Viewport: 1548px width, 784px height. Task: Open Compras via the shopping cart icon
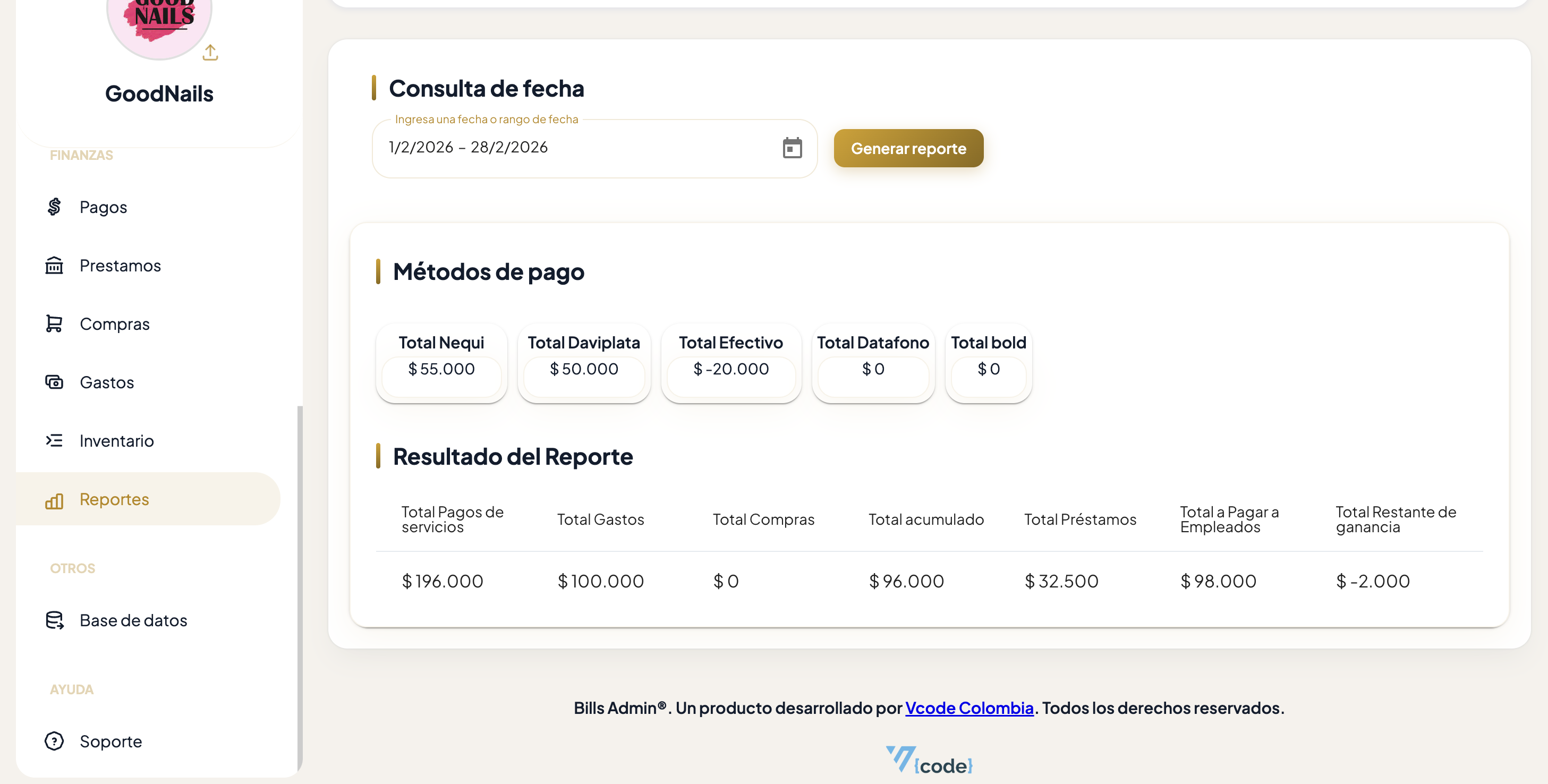(54, 323)
